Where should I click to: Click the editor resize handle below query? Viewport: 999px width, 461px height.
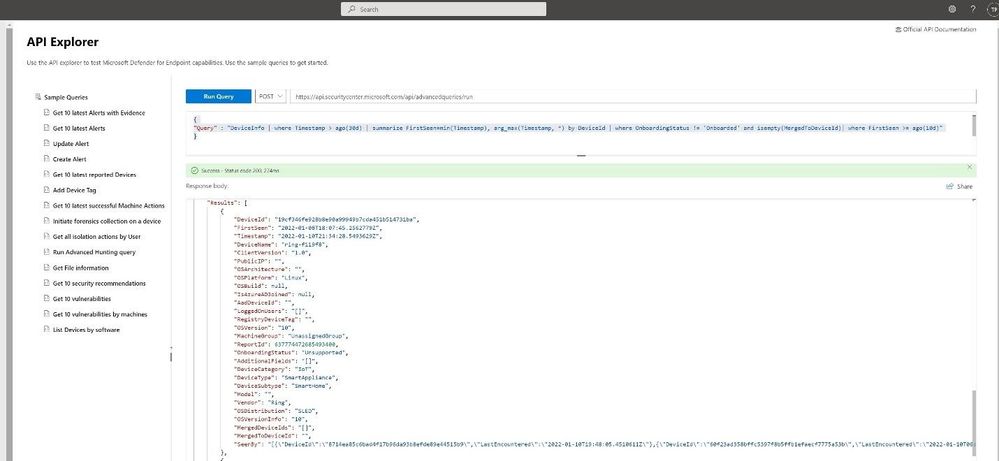pyautogui.click(x=581, y=155)
